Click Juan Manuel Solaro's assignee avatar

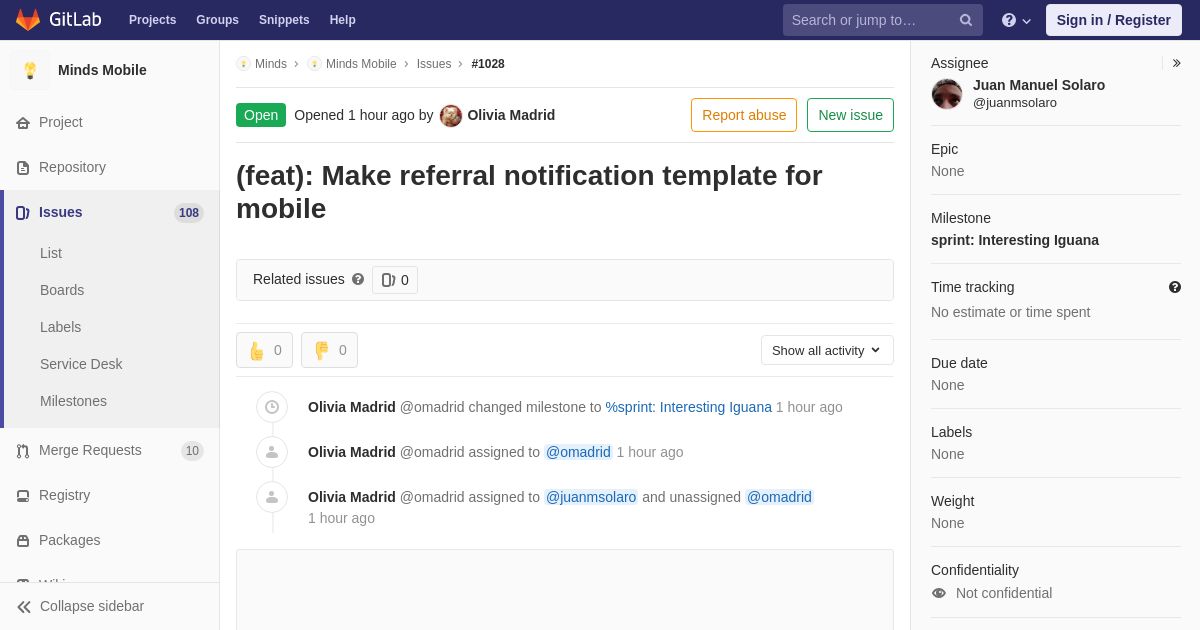pyautogui.click(x=947, y=94)
